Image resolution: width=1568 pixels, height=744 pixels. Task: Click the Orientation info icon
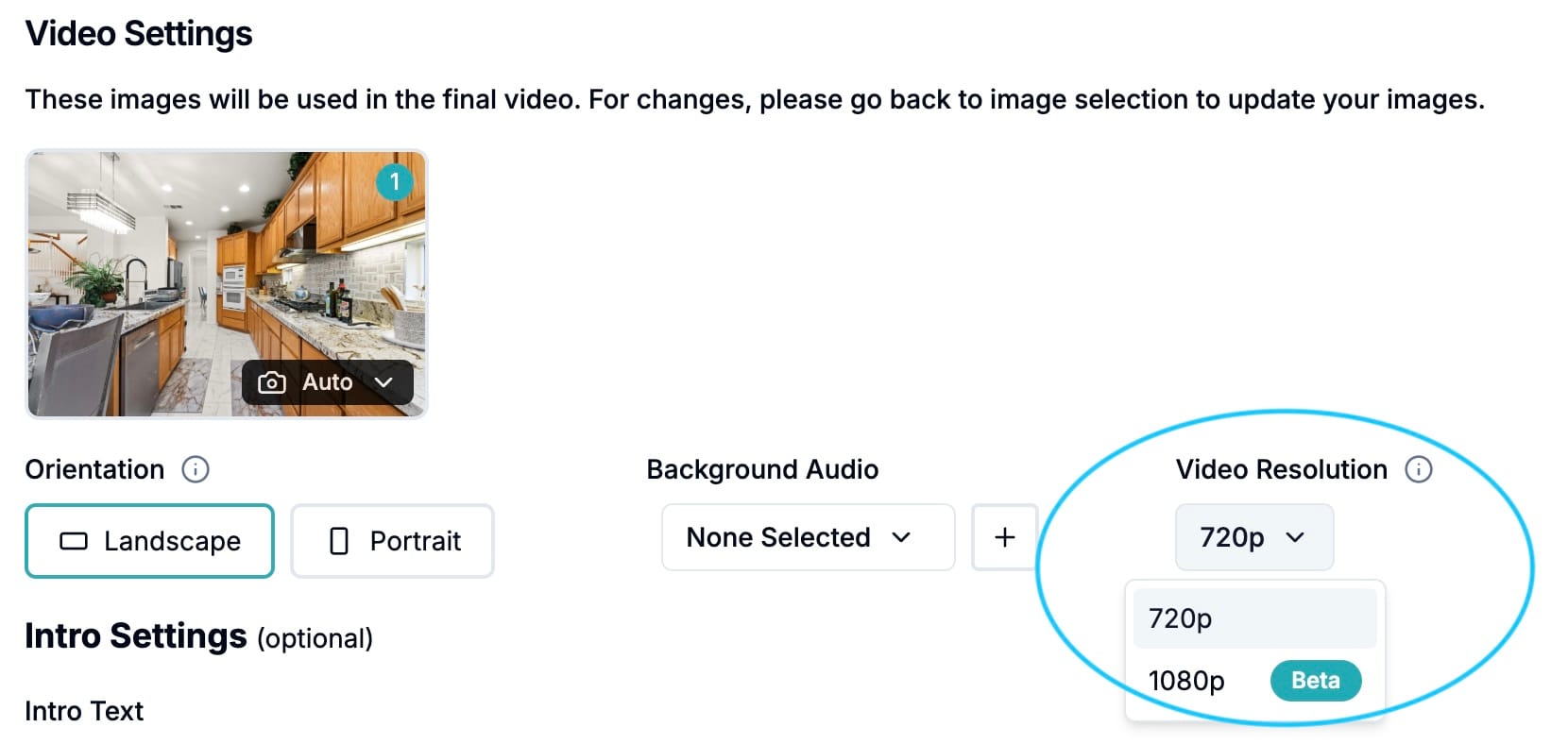(196, 469)
